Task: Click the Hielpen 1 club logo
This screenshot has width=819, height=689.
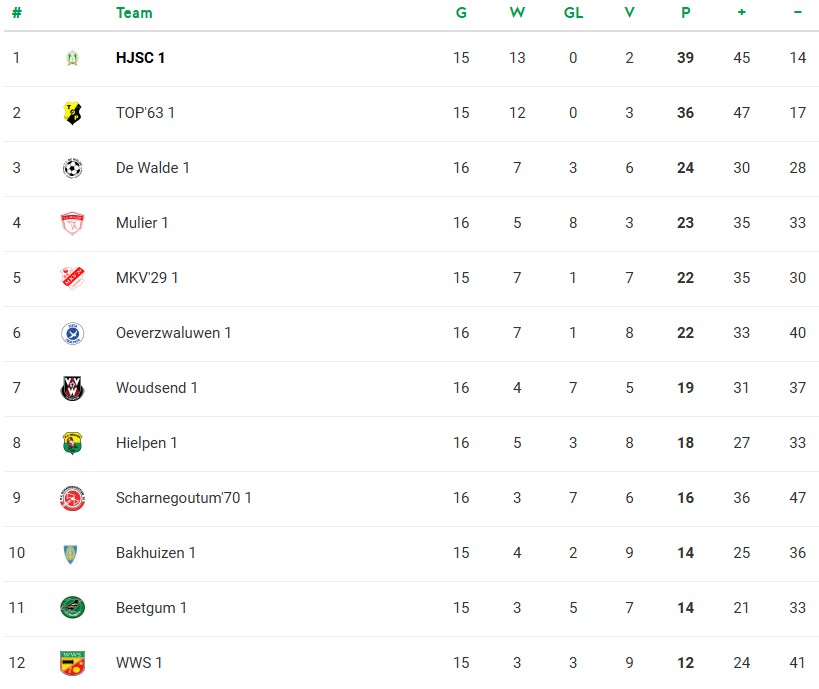Action: pyautogui.click(x=72, y=443)
